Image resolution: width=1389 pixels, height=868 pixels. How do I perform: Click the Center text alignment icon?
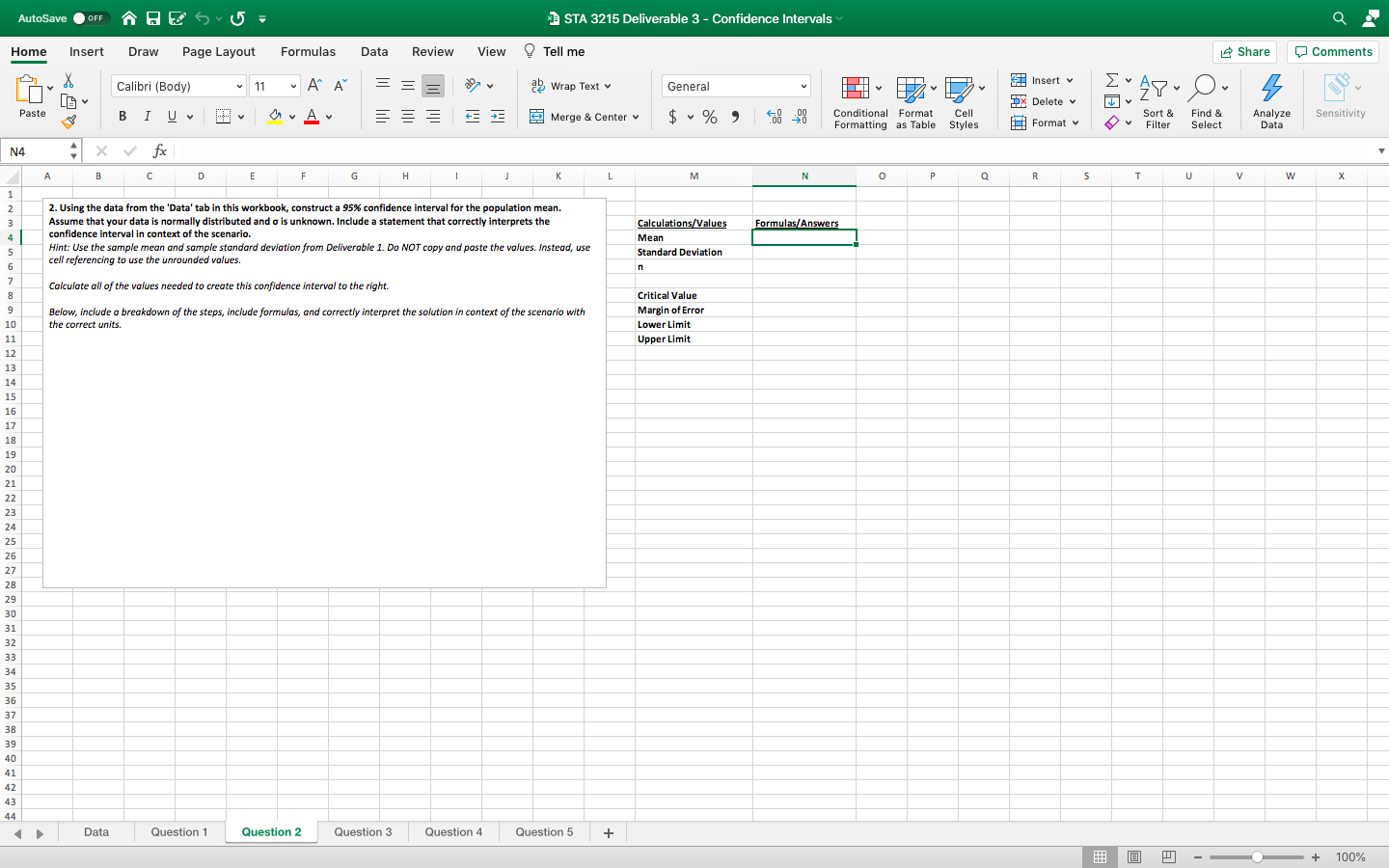tap(408, 117)
